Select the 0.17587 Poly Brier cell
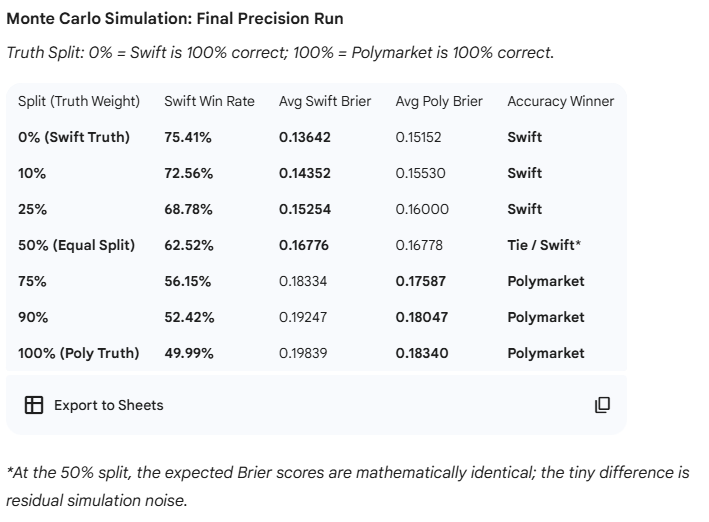Viewport: 709px width, 522px height. coord(421,281)
